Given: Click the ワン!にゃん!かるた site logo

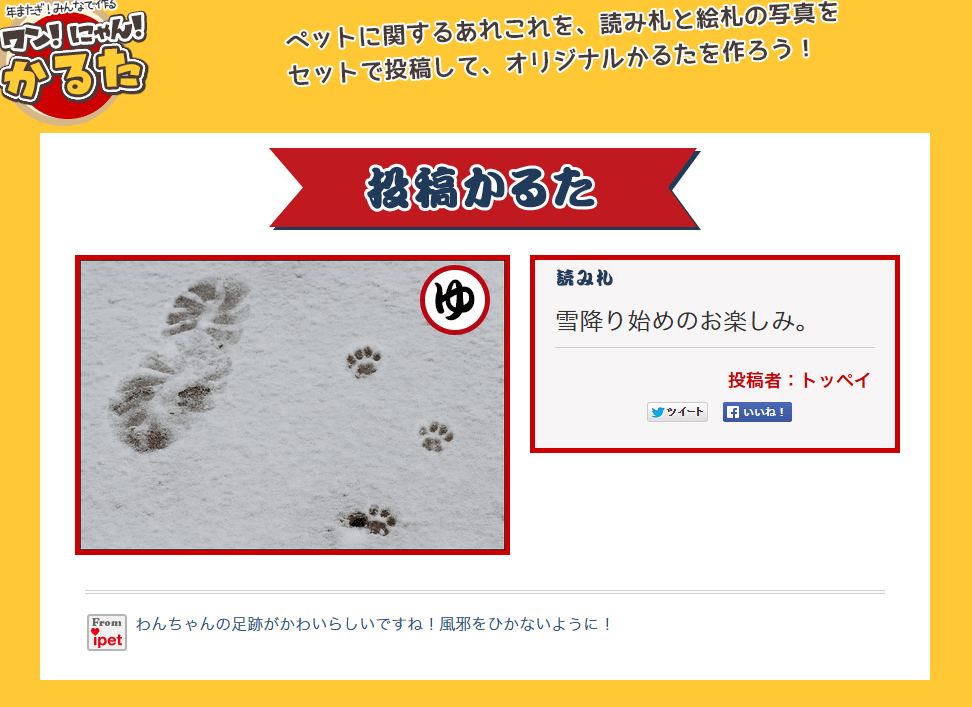Looking at the screenshot, I should coord(73,61).
